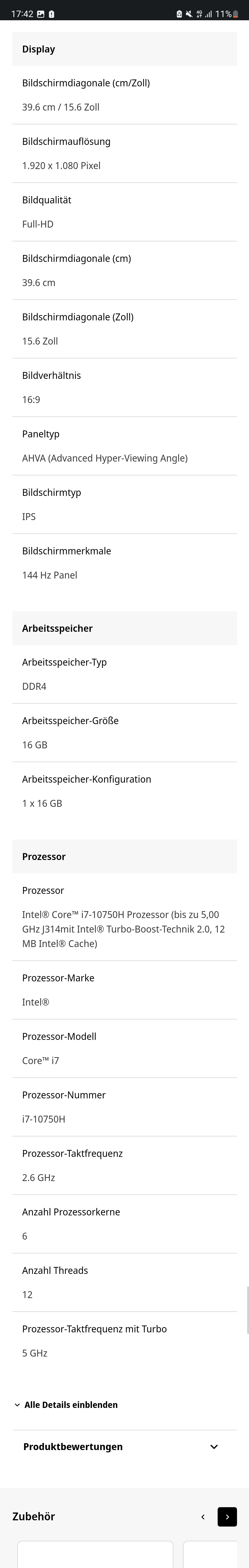
Task: Open the Produktbewertungen heading
Action: [x=73, y=1446]
